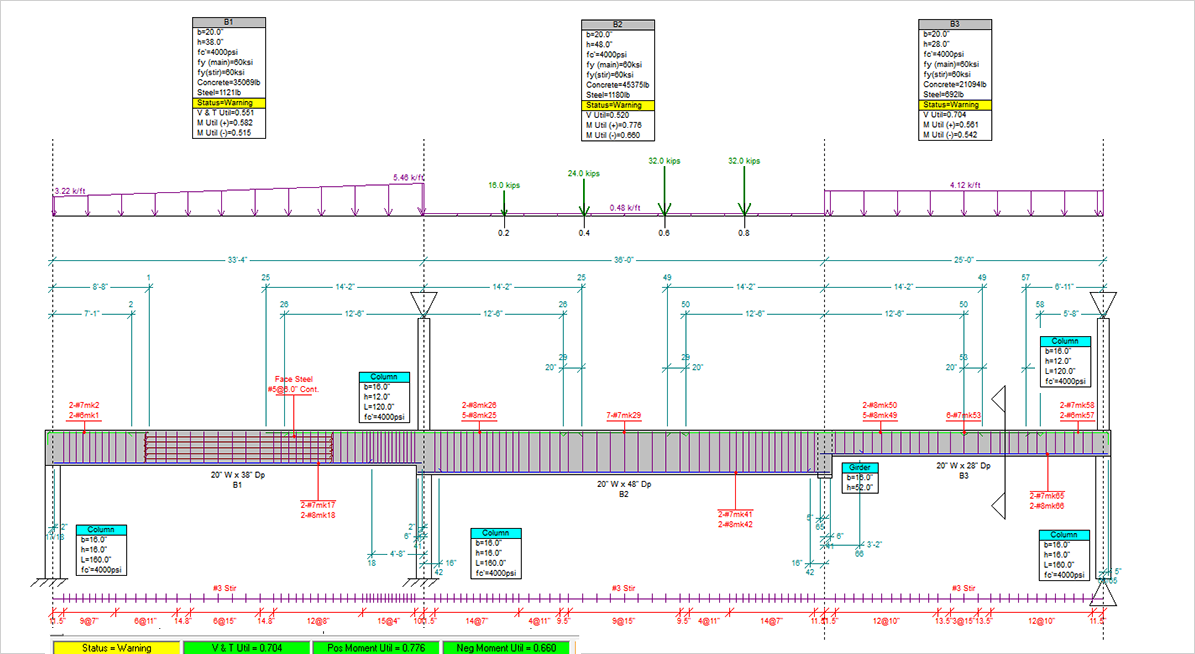The width and height of the screenshot is (1195, 654).
Task: Select the 4.12 k/ft load label
Action: [x=965, y=185]
